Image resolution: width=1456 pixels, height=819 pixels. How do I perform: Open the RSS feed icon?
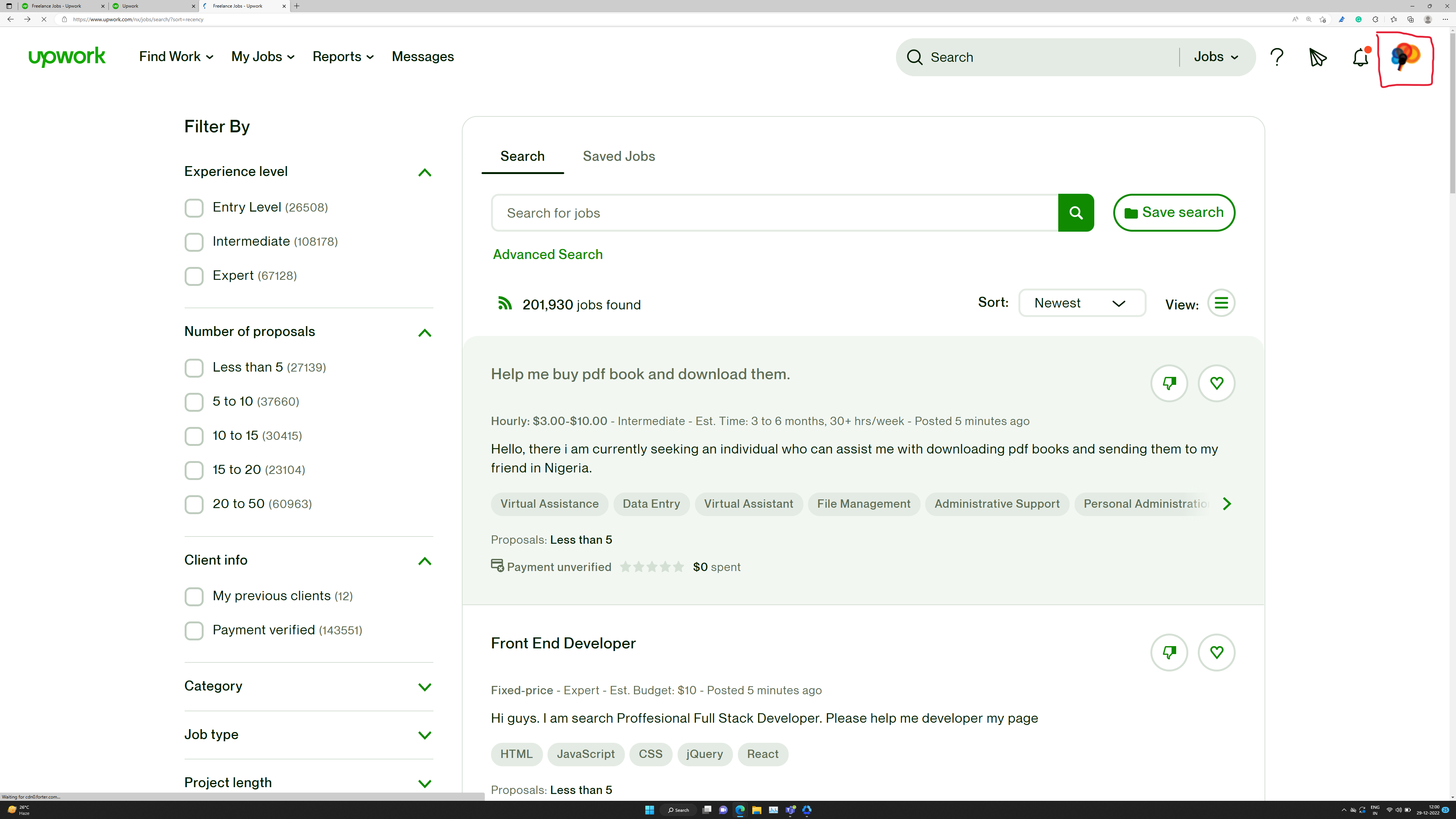(505, 303)
